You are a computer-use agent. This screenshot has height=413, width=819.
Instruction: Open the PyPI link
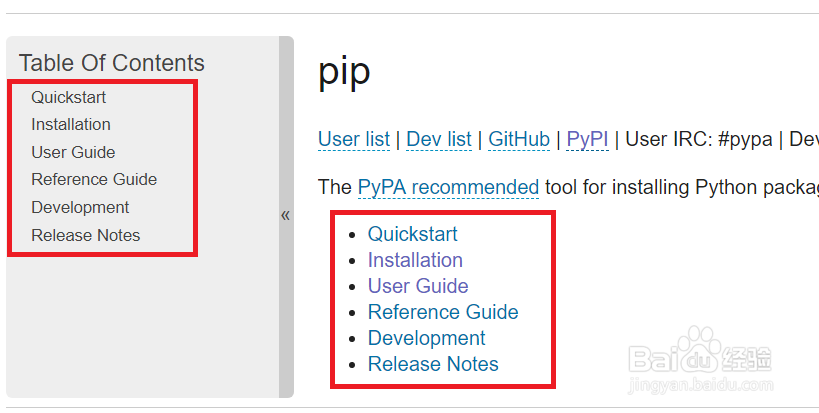point(587,139)
